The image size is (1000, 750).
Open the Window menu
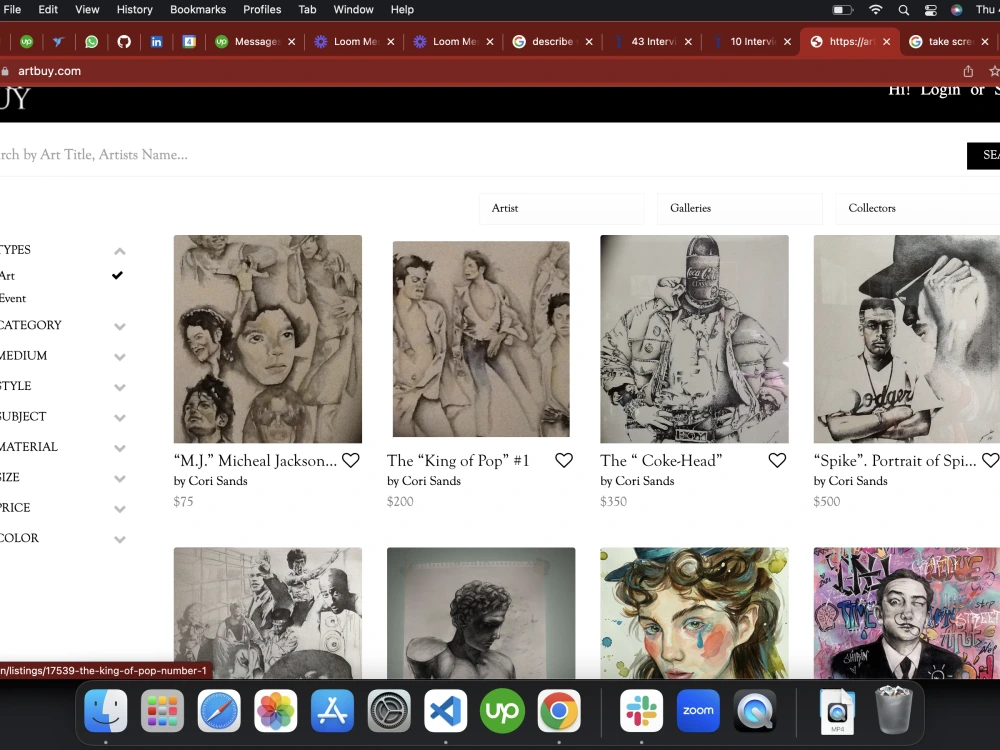point(353,10)
